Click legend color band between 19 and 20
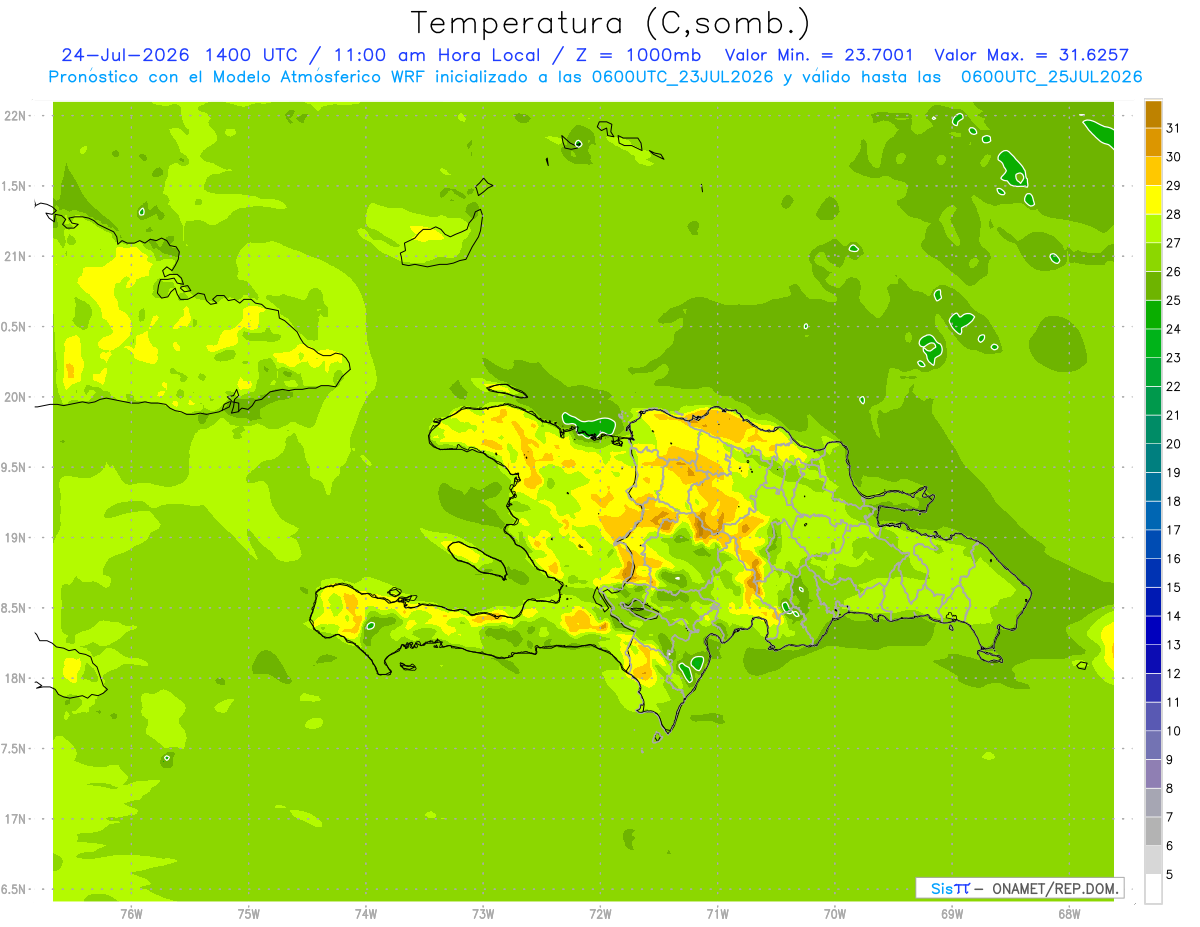Screen dimensions: 1200x927 (1153, 458)
